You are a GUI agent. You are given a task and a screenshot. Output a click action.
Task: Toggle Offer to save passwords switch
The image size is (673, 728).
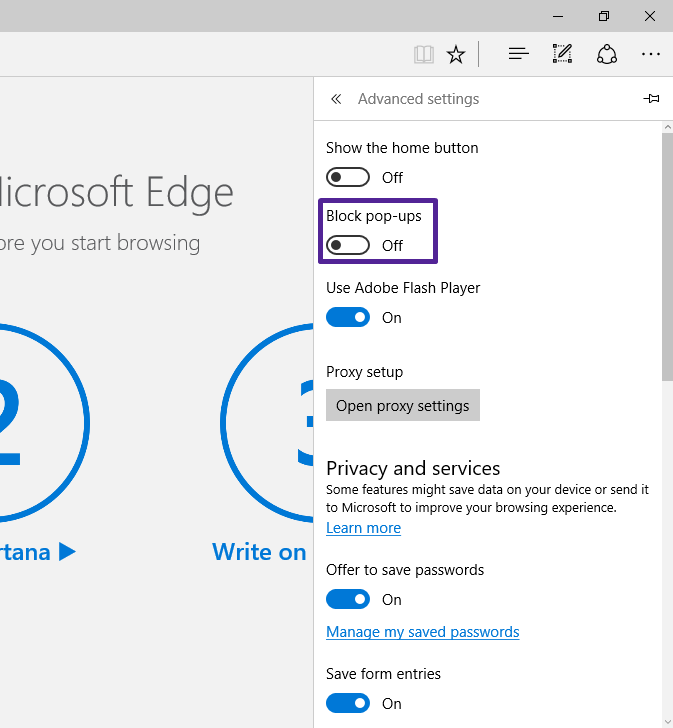pos(348,599)
